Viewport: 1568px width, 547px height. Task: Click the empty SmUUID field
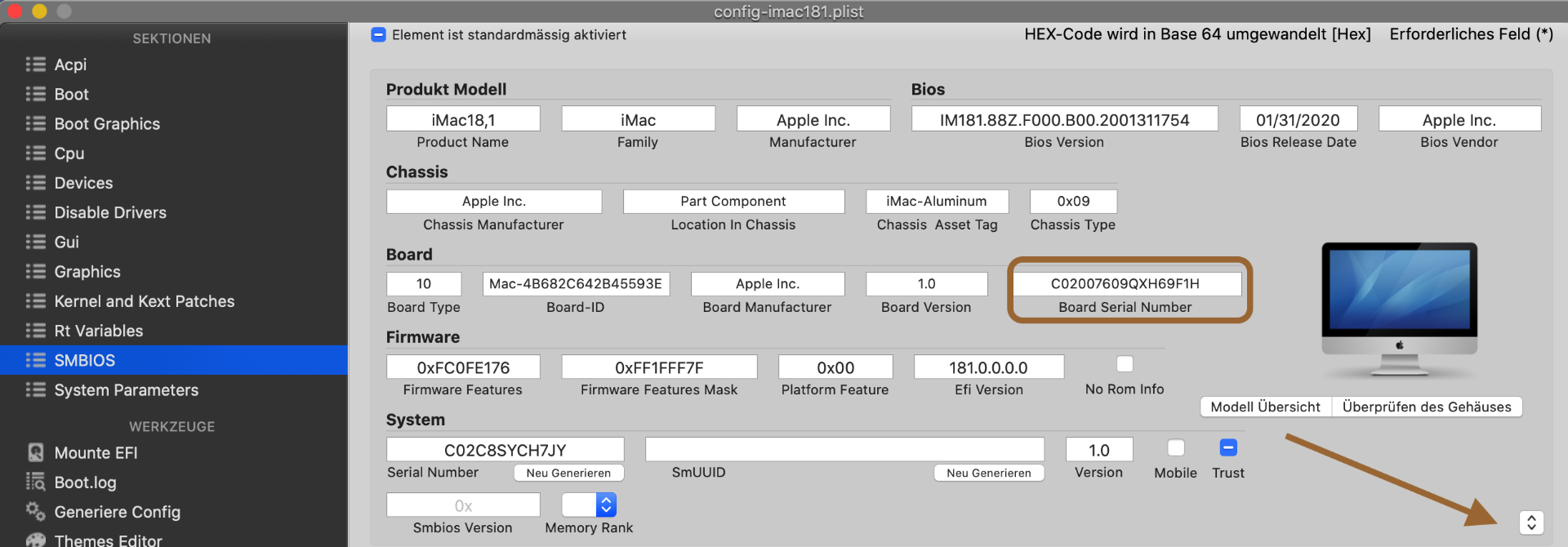click(844, 449)
